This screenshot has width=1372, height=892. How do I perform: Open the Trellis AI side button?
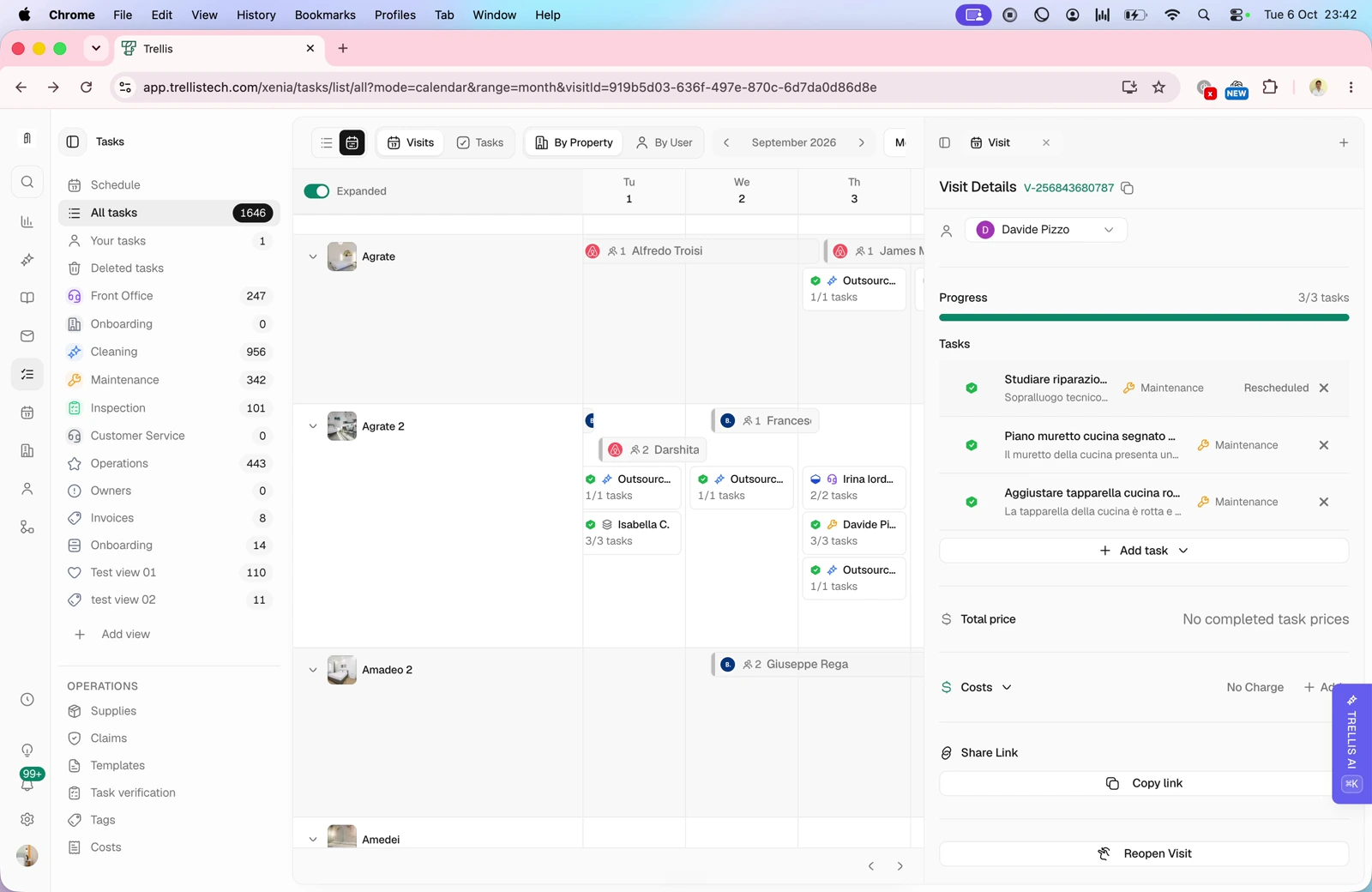click(1351, 743)
